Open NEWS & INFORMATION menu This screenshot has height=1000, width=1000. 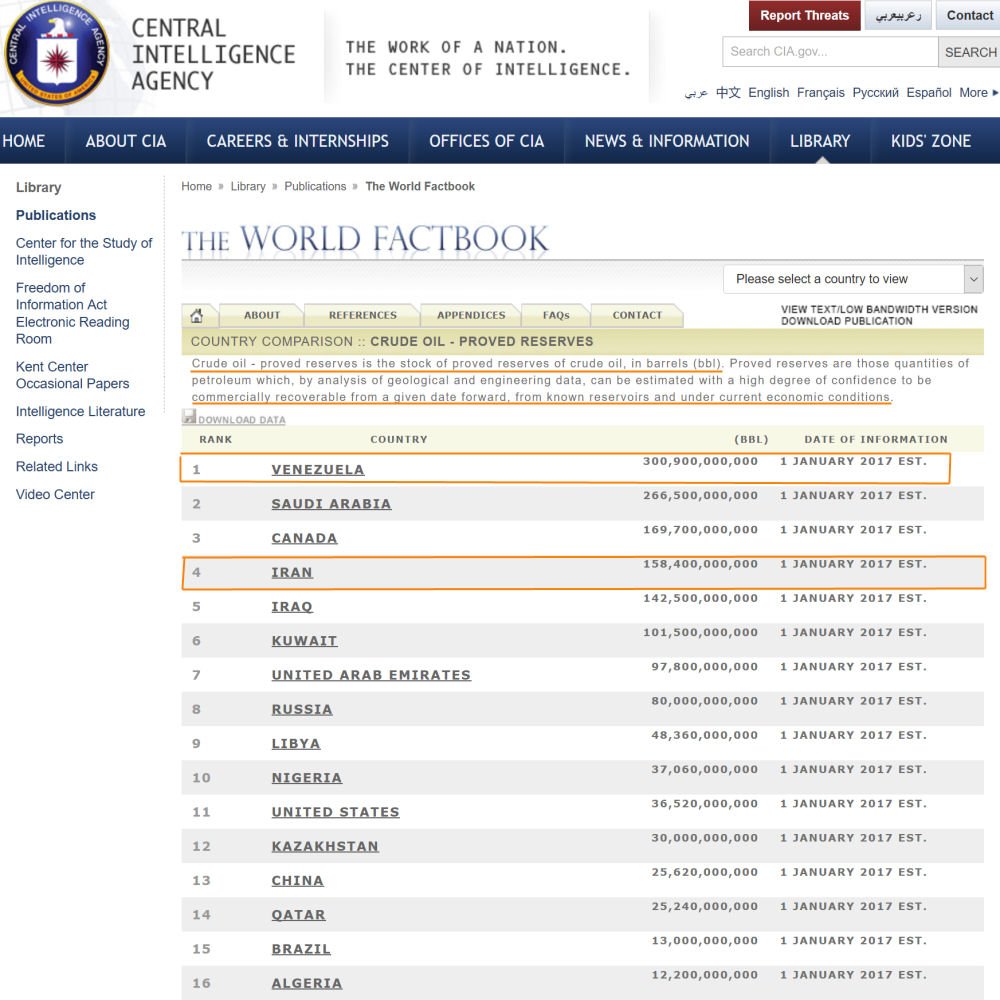(x=667, y=141)
